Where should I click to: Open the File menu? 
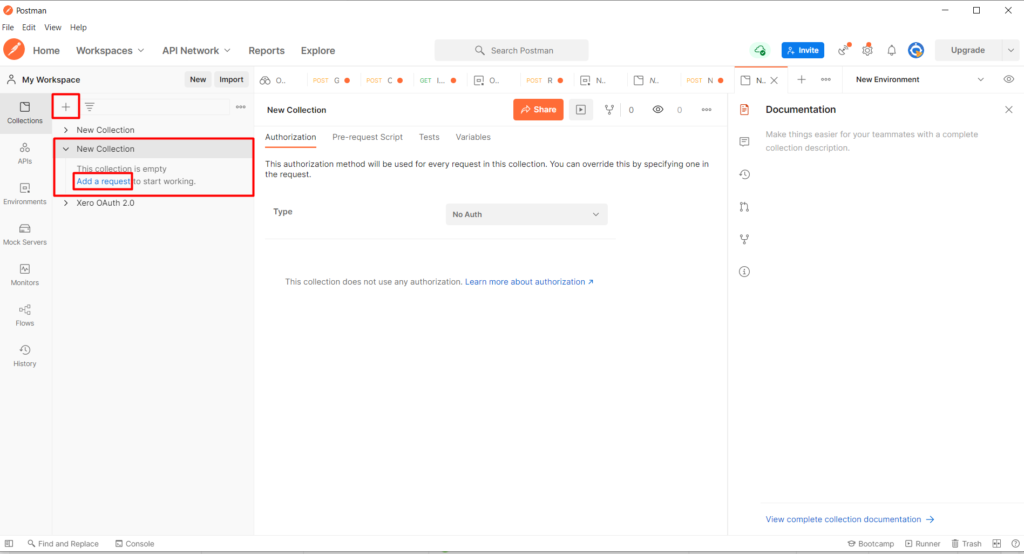pos(8,27)
